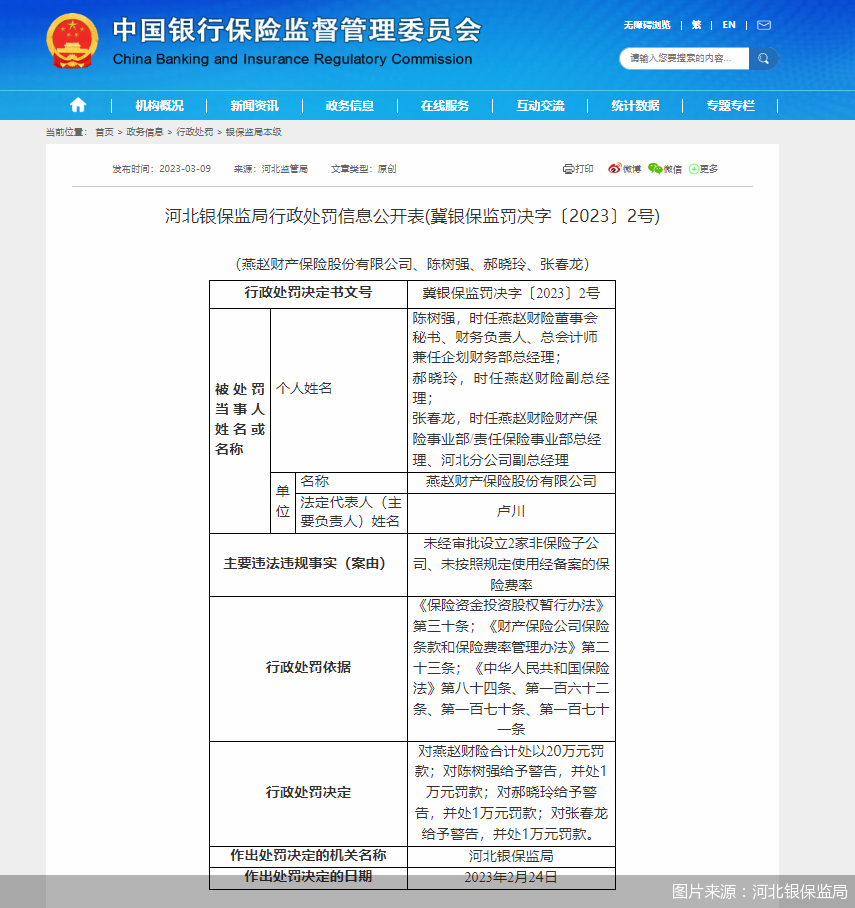Switch to traditional Chinese 繁
Screen dimensions: 855x908
(x=696, y=25)
